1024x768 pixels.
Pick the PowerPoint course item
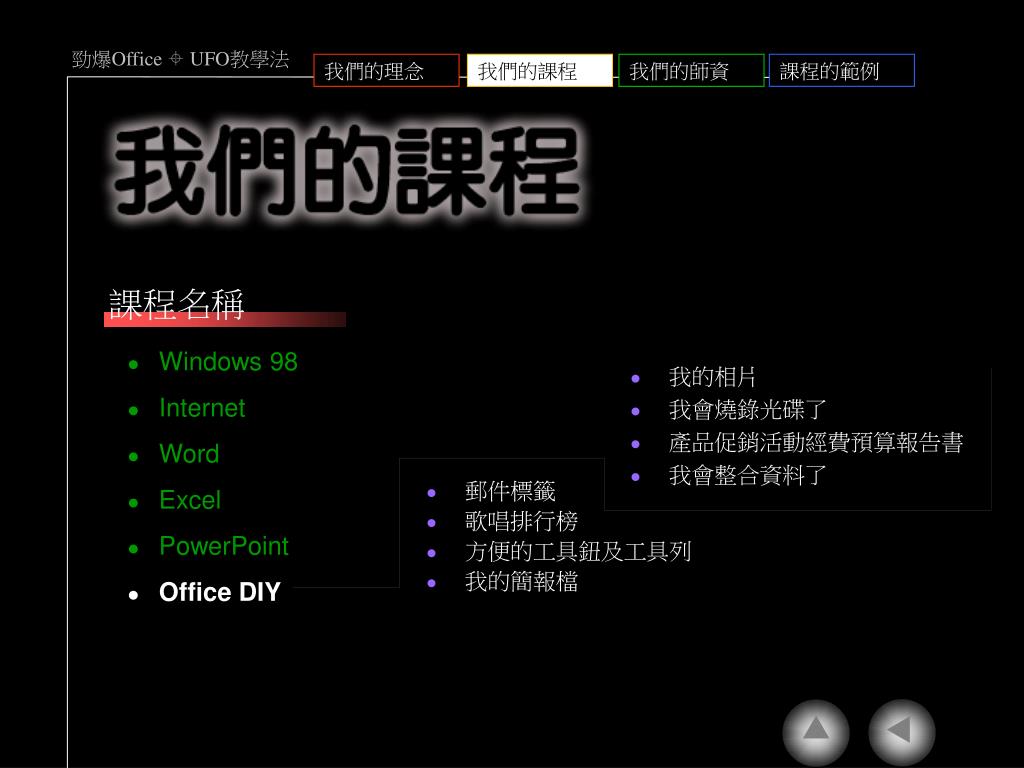point(223,546)
